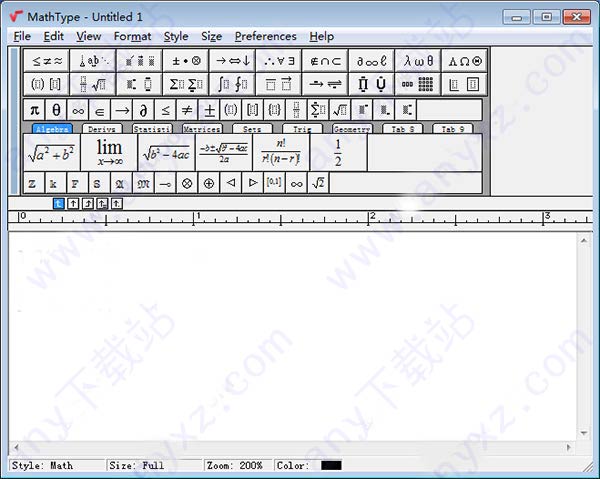Insert the theta symbol from small bar

[x=56, y=110]
